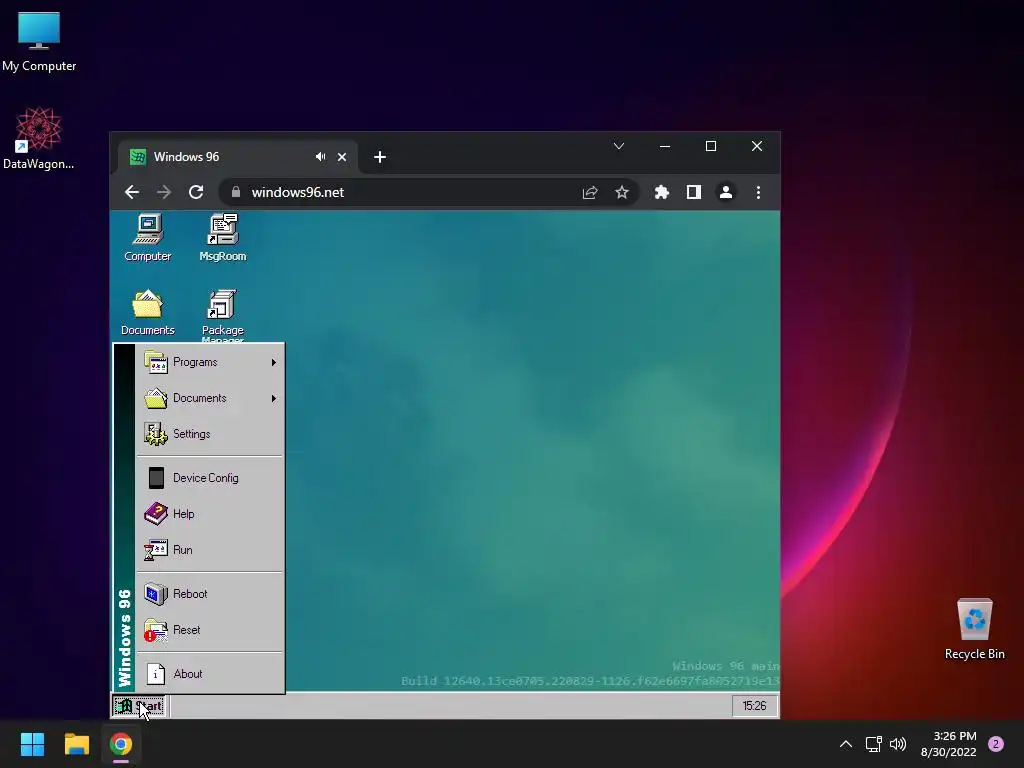Launch Package Manager shortcut icon
This screenshot has width=1024, height=768.
[x=223, y=315]
